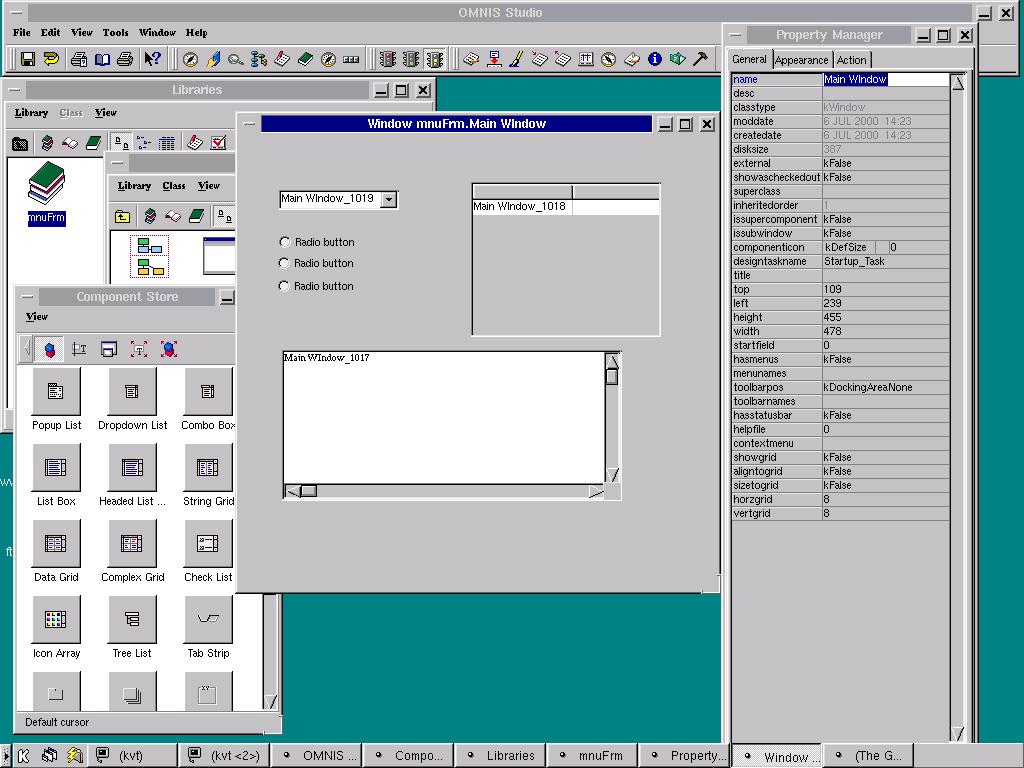Screen dimensions: 1024x768
Task: Click the kDefSize componenticon property value
Action: point(848,247)
